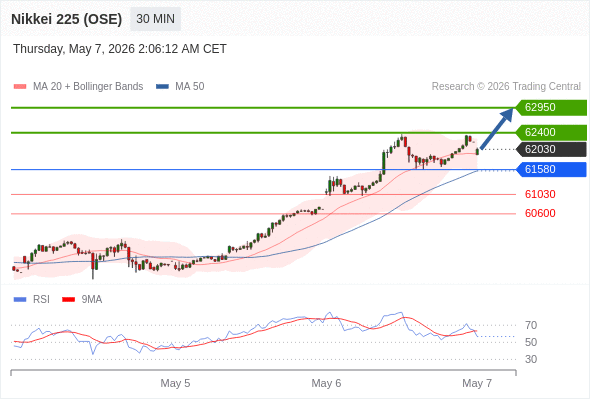Click the Nikkei 225 (OSE) title
Viewport: 590px width, 400px height.
[x=67, y=19]
